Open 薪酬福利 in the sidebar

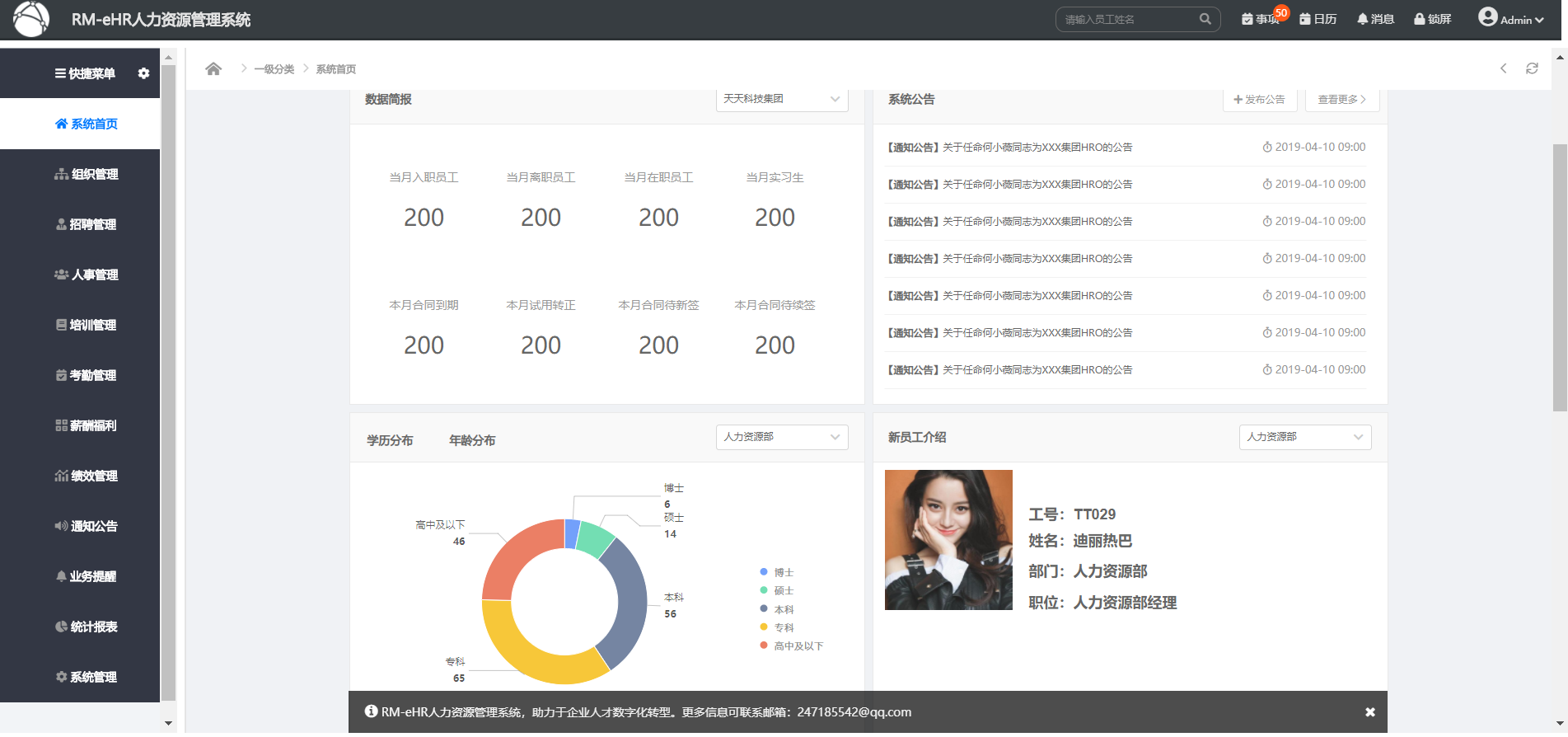(x=80, y=425)
